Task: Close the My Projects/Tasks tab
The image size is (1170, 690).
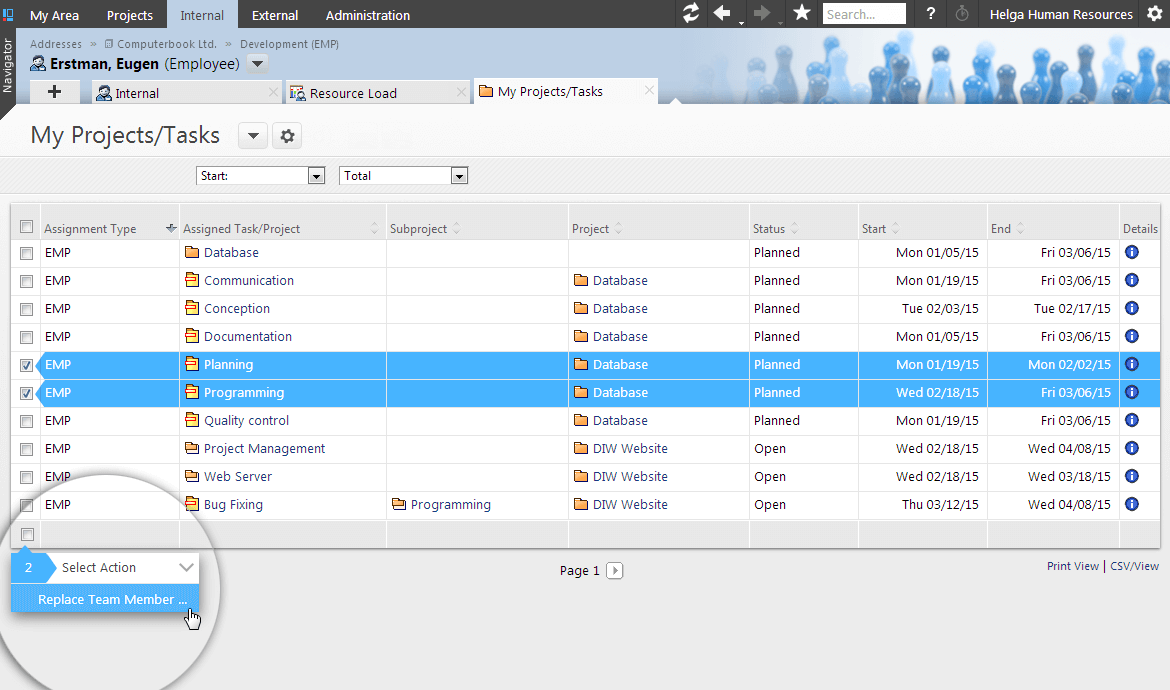Action: click(649, 90)
